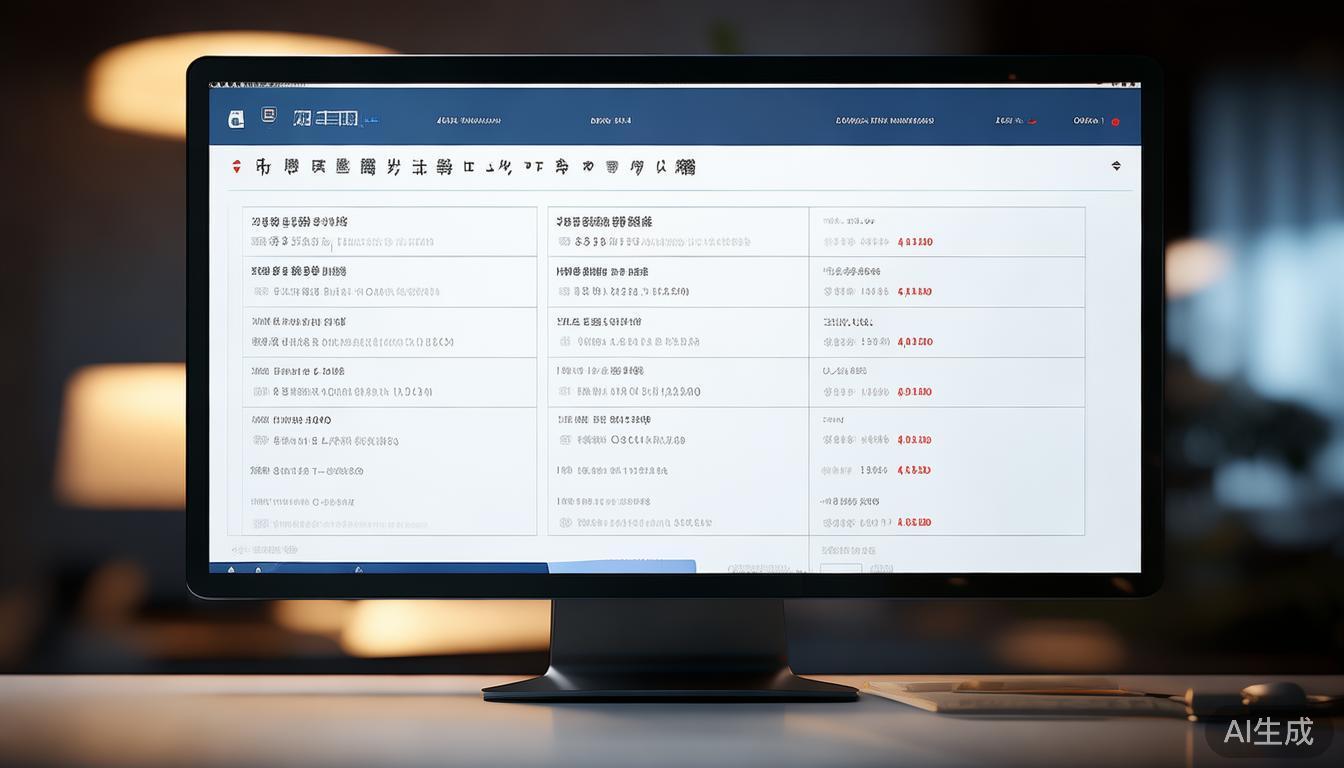1344x768 pixels.
Task: Click the first tool icon on the toolbar row
Action: [x=264, y=166]
